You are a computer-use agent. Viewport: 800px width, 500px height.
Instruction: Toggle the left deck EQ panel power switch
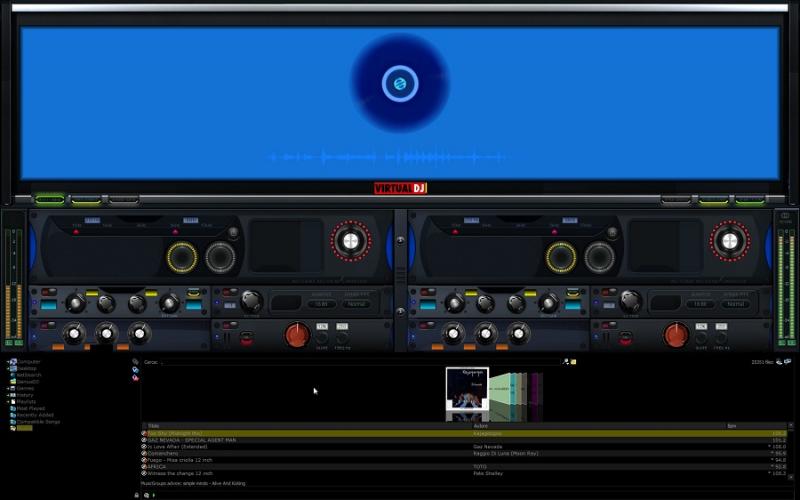(x=49, y=292)
